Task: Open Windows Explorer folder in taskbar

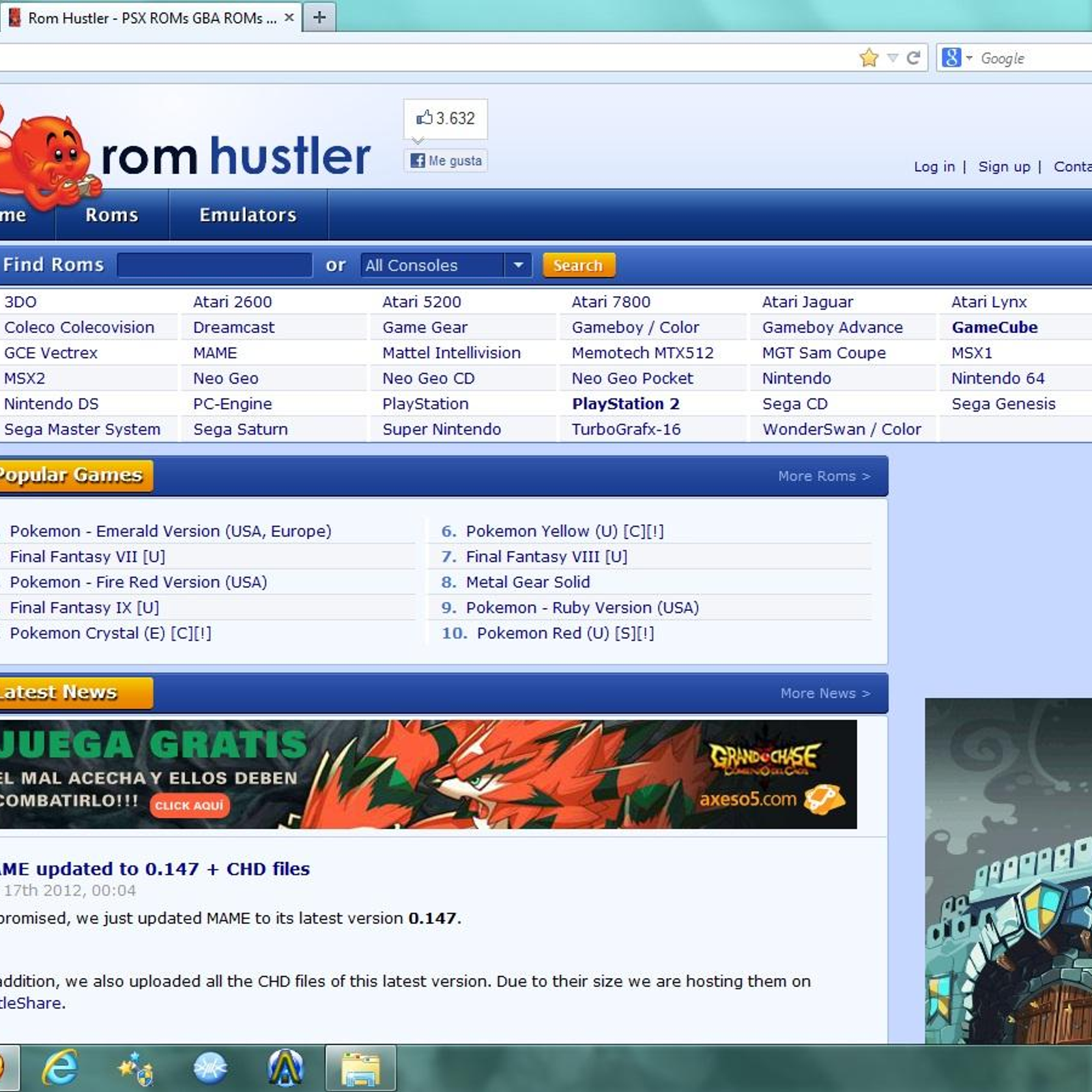Action: click(360, 1069)
